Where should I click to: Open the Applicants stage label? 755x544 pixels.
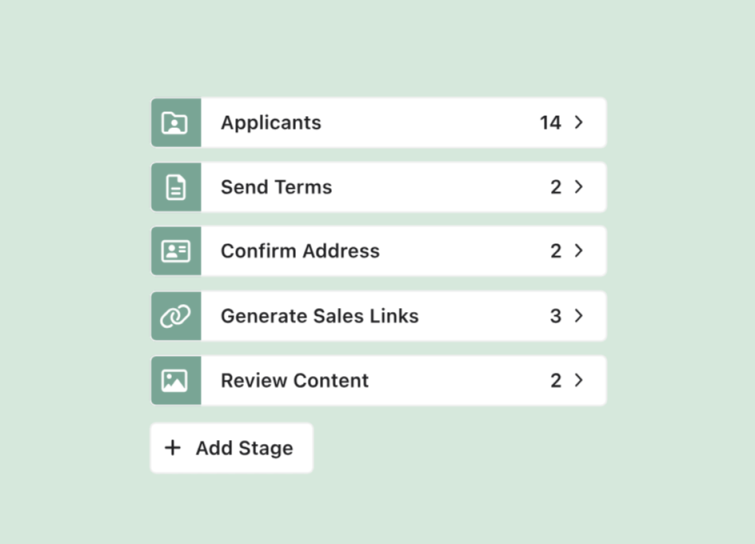(271, 123)
